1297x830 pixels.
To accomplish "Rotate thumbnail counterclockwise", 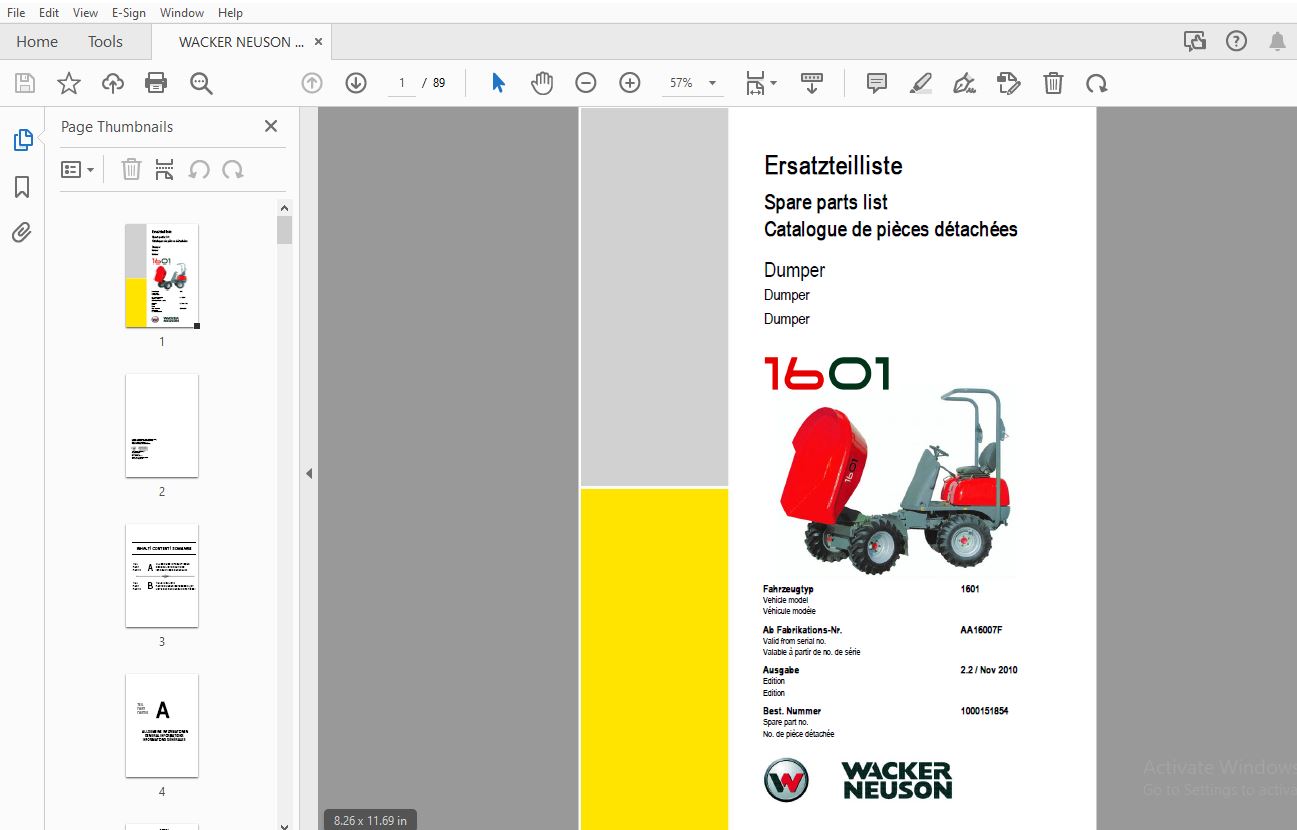I will click(199, 169).
